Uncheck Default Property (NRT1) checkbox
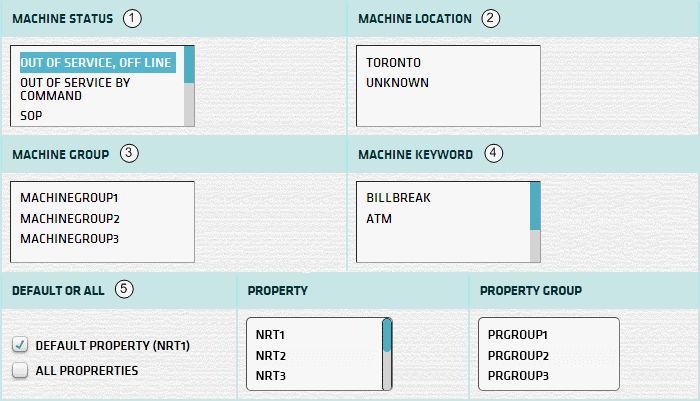The image size is (700, 401). [19, 345]
